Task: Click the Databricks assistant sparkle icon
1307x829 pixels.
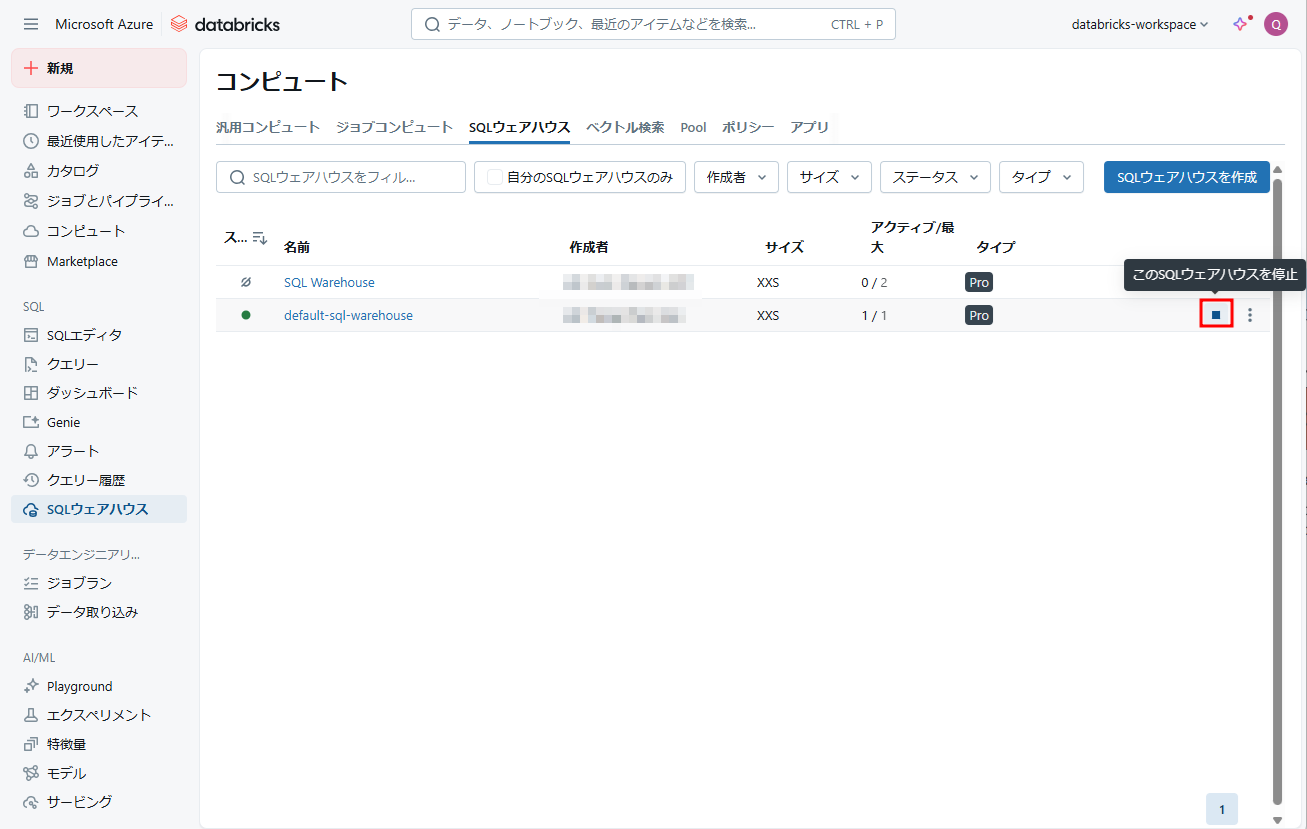Action: click(1240, 24)
